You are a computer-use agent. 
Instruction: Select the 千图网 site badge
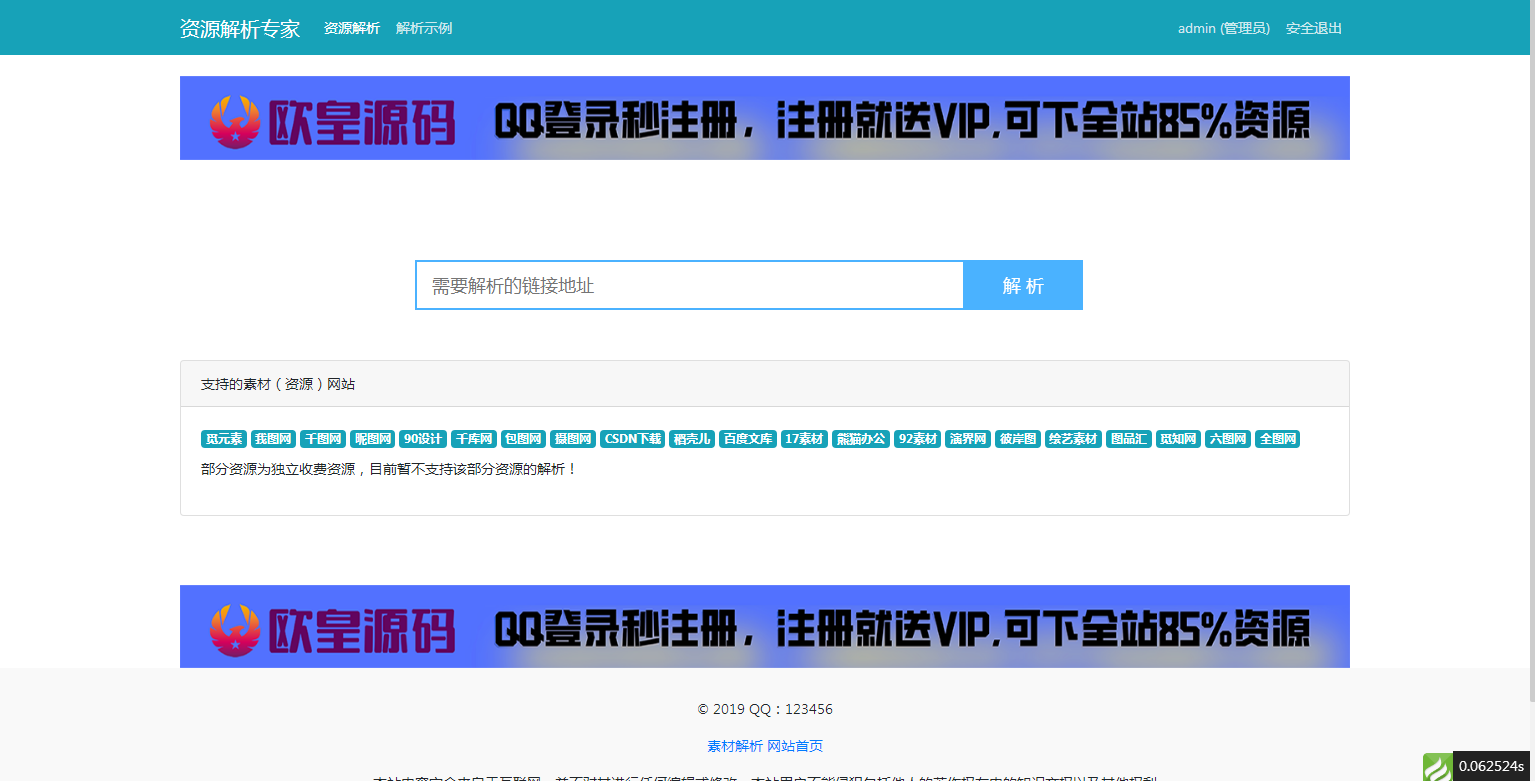point(320,438)
